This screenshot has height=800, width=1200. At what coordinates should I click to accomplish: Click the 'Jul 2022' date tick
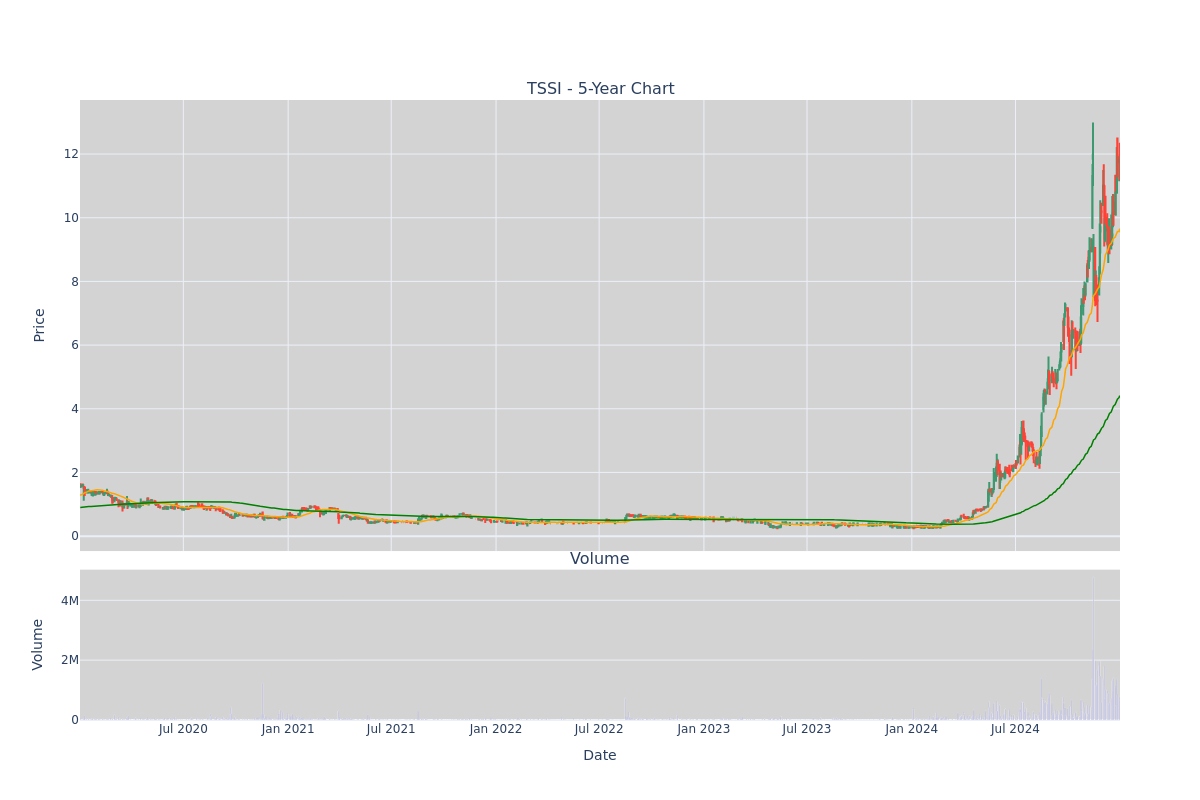599,729
